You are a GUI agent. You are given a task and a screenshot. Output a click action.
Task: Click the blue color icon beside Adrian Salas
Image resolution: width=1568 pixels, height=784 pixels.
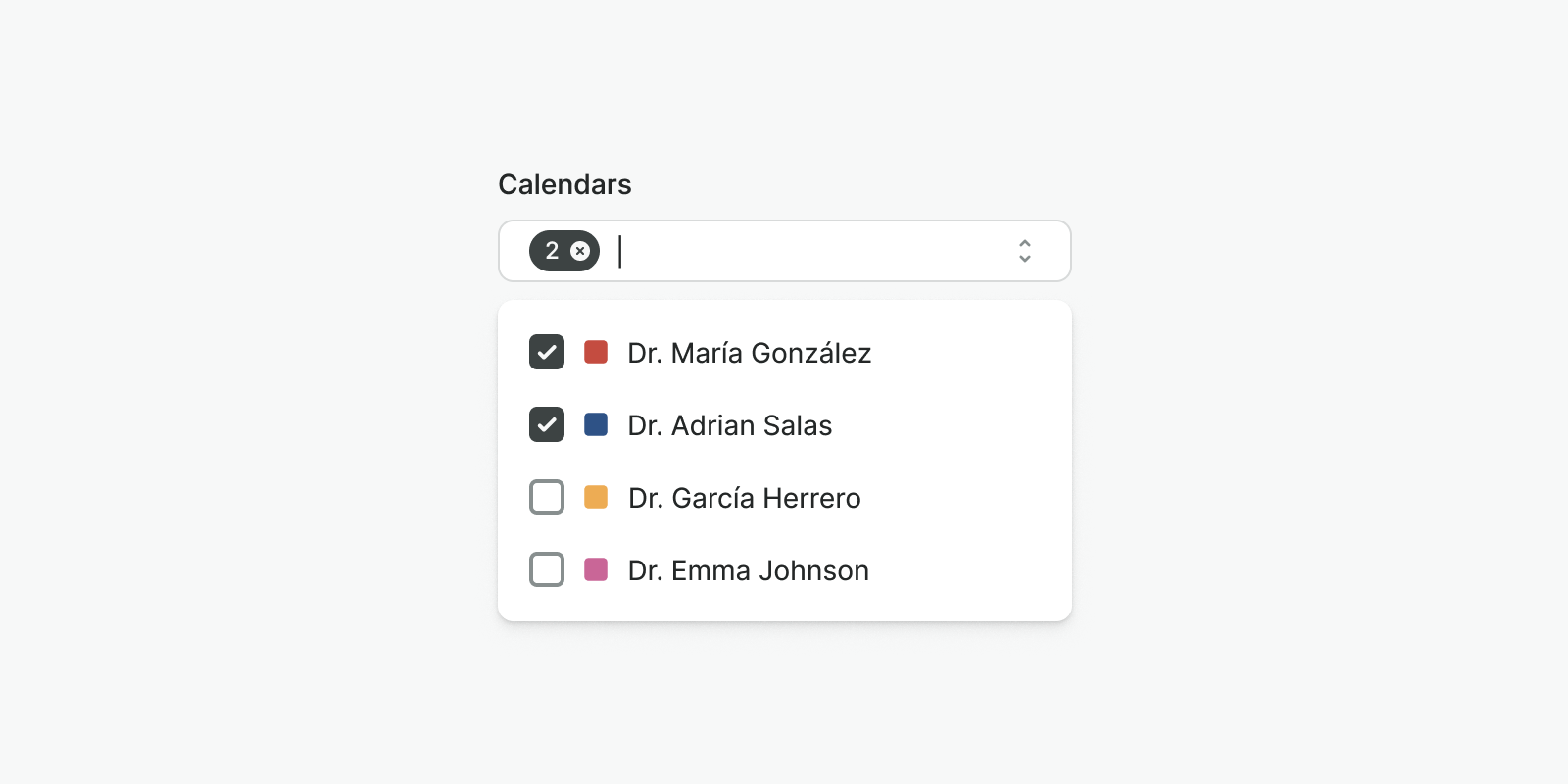pyautogui.click(x=596, y=424)
